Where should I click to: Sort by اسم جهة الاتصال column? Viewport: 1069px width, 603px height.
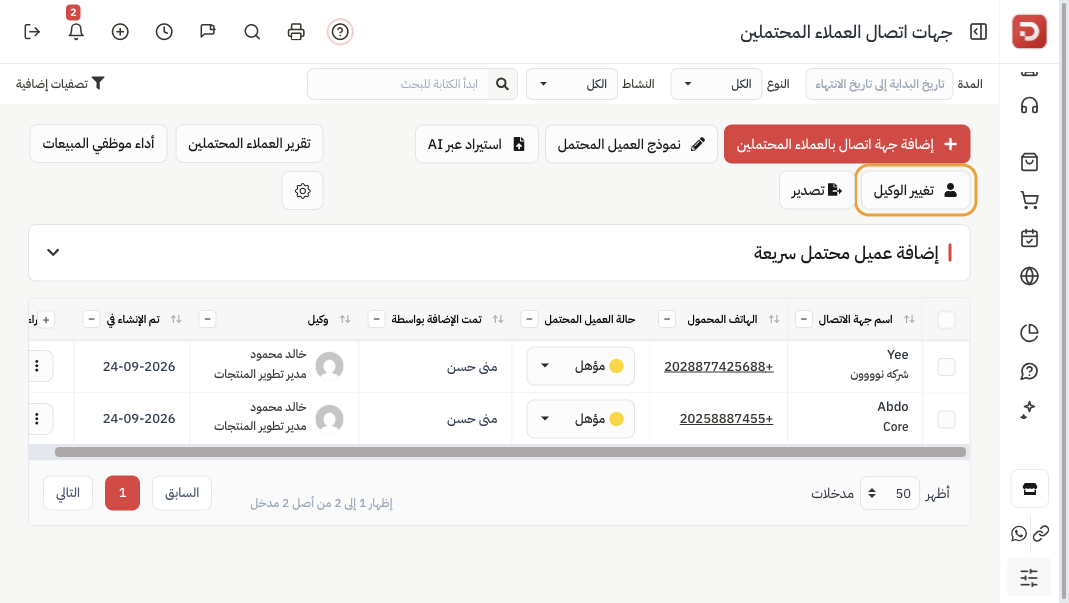(909, 319)
